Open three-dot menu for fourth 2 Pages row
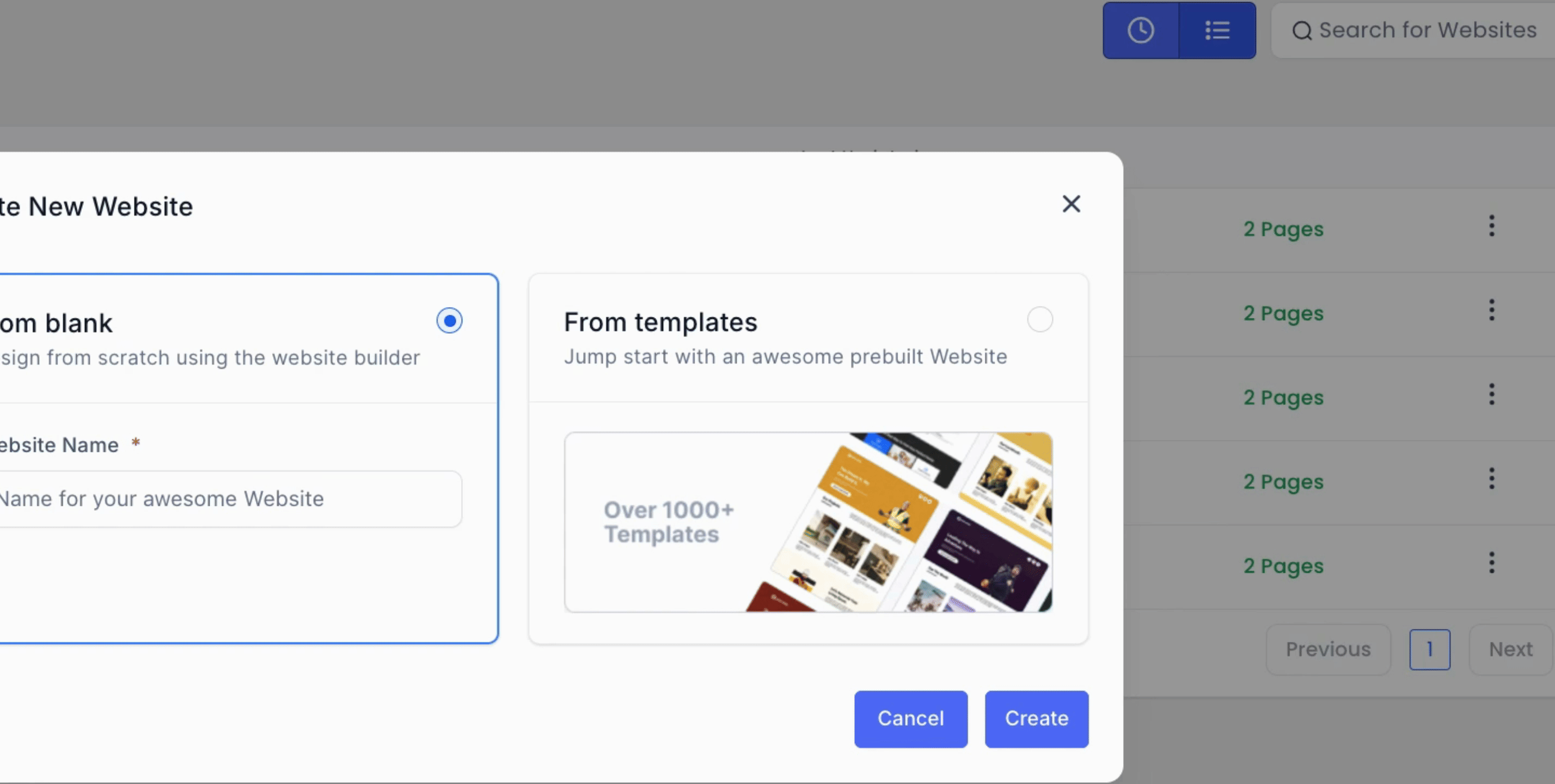Viewport: 1555px width, 784px height. click(x=1492, y=479)
